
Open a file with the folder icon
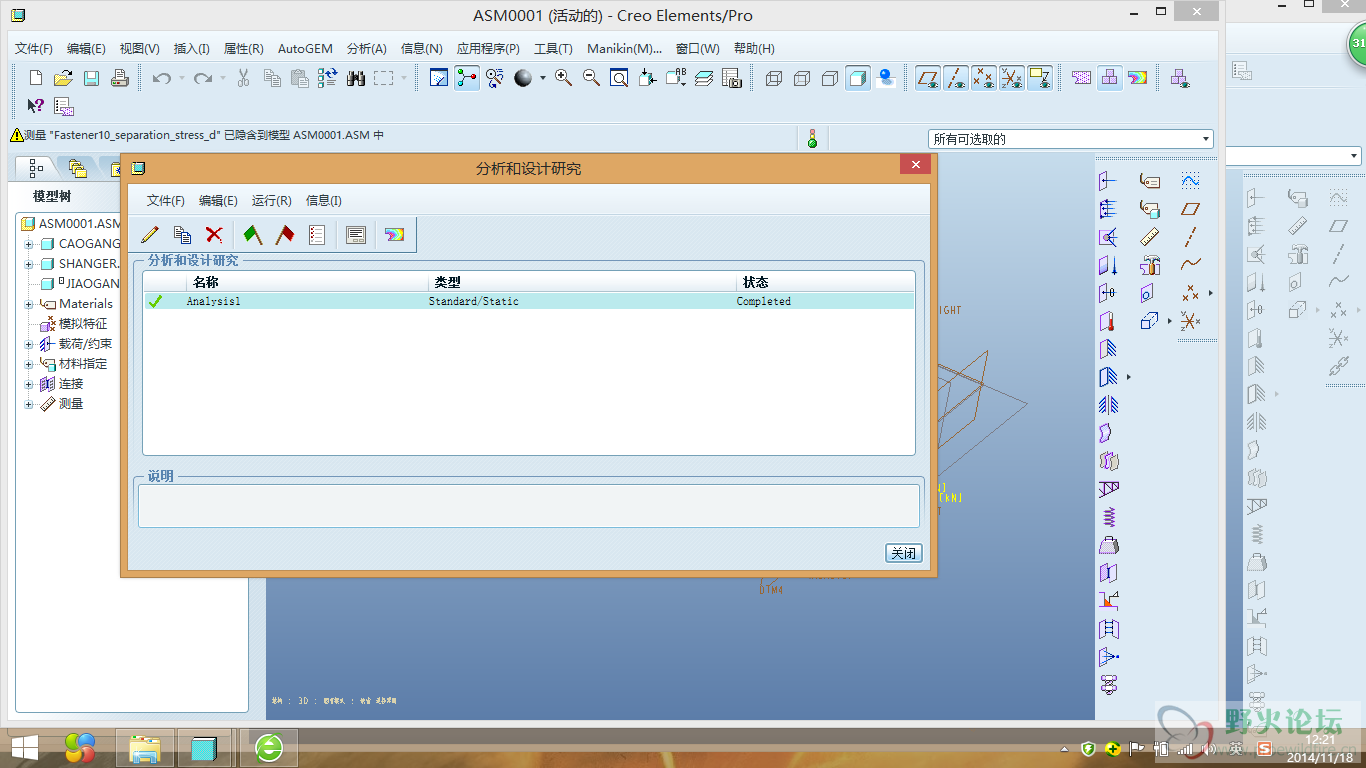63,78
